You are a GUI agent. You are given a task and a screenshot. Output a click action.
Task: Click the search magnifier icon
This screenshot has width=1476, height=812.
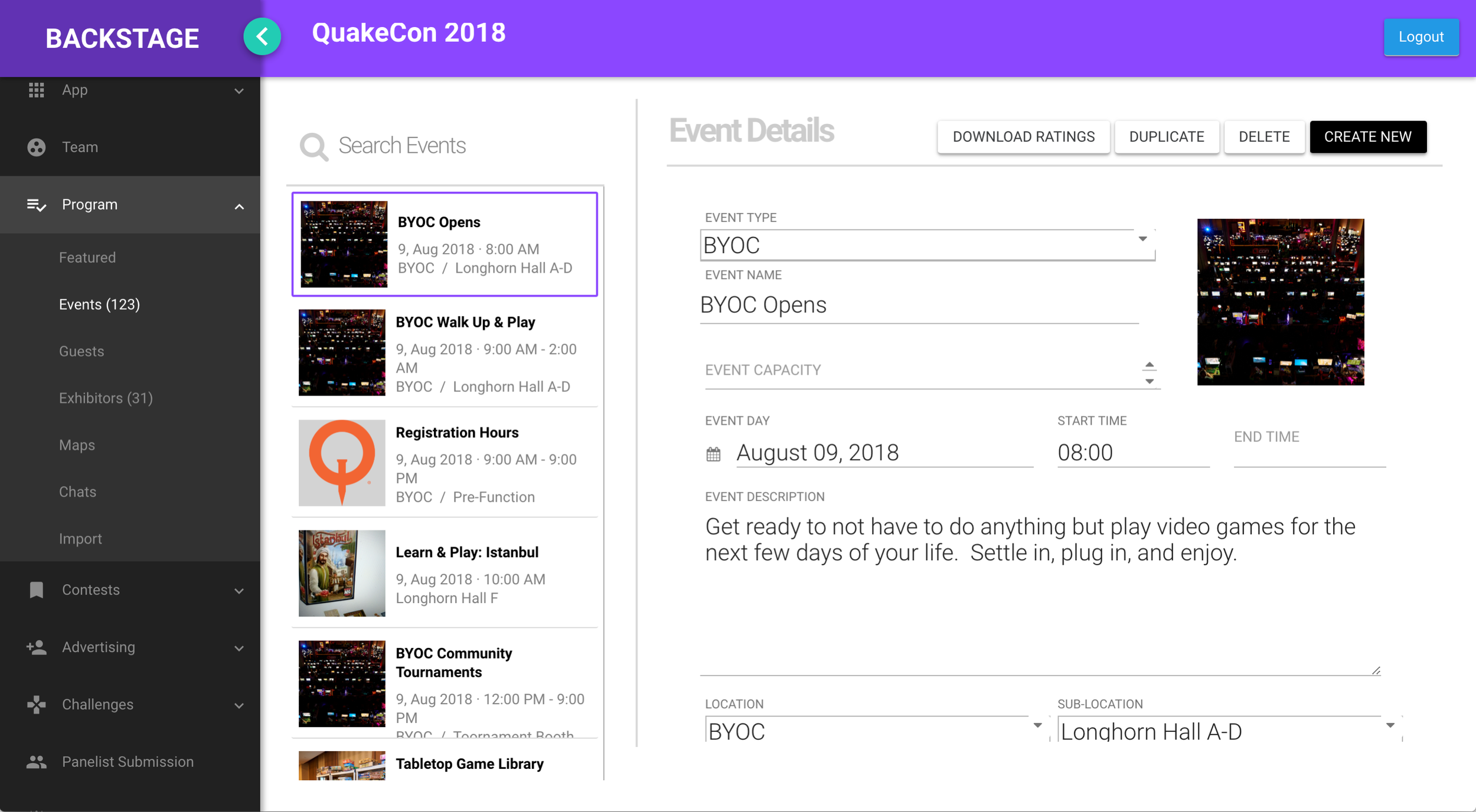tap(314, 146)
